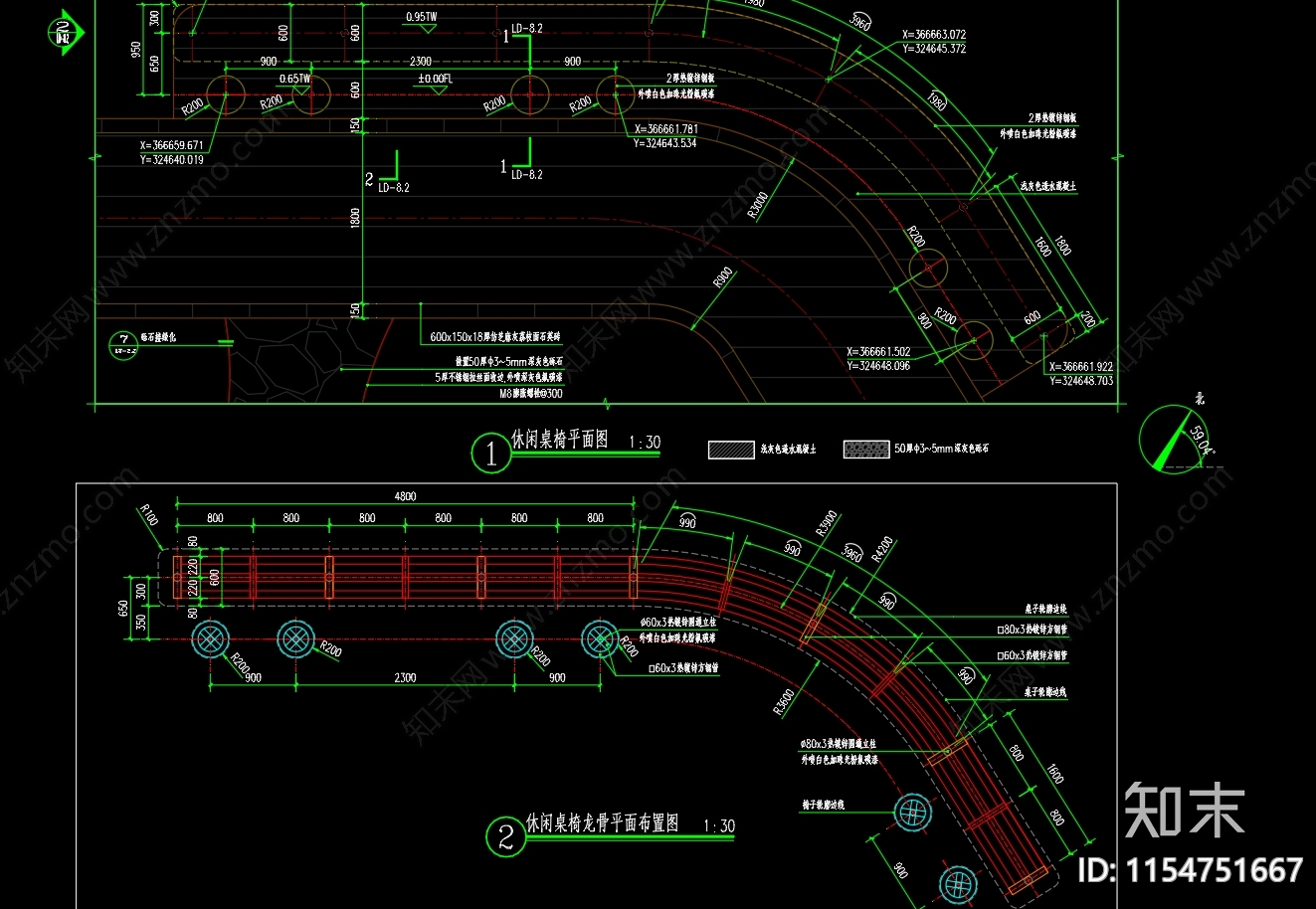
Task: Click the coordinate Y=324648.096
Action: (878, 366)
